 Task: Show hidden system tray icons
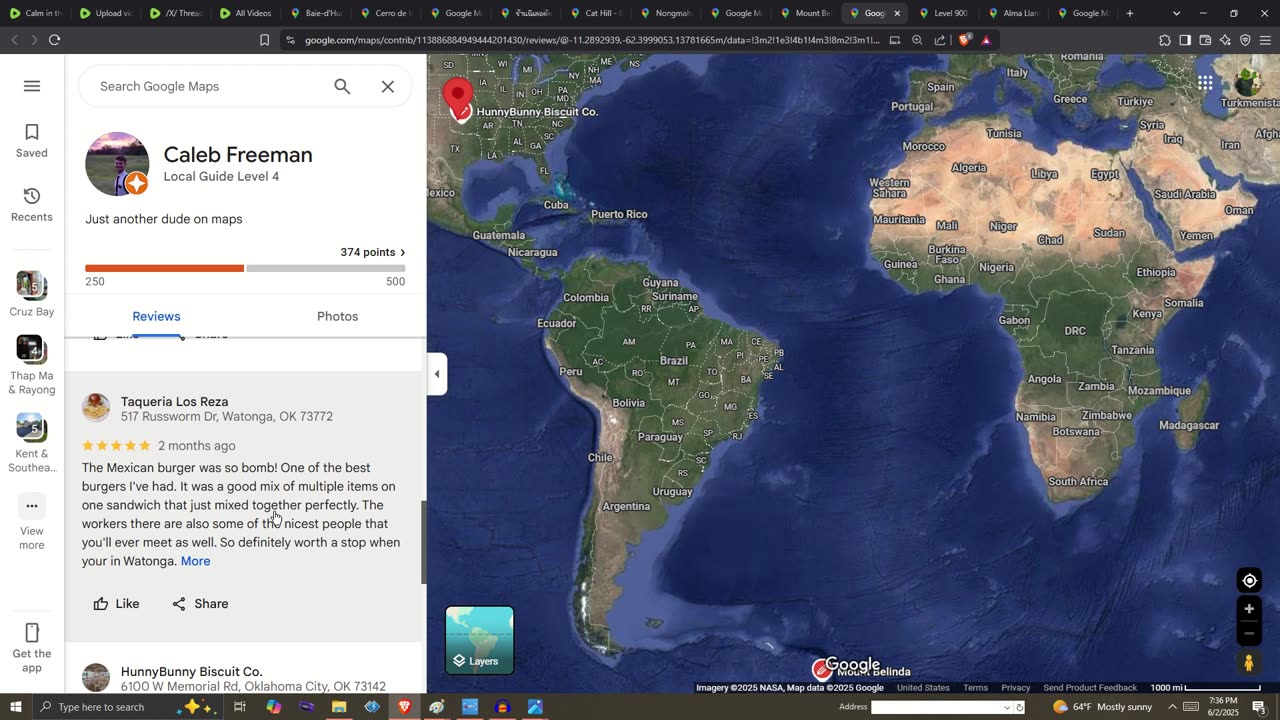coord(1172,707)
